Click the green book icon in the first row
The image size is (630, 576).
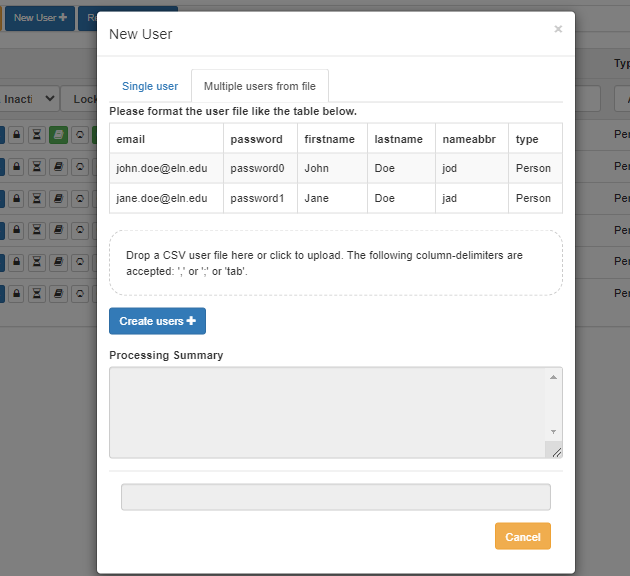58,135
